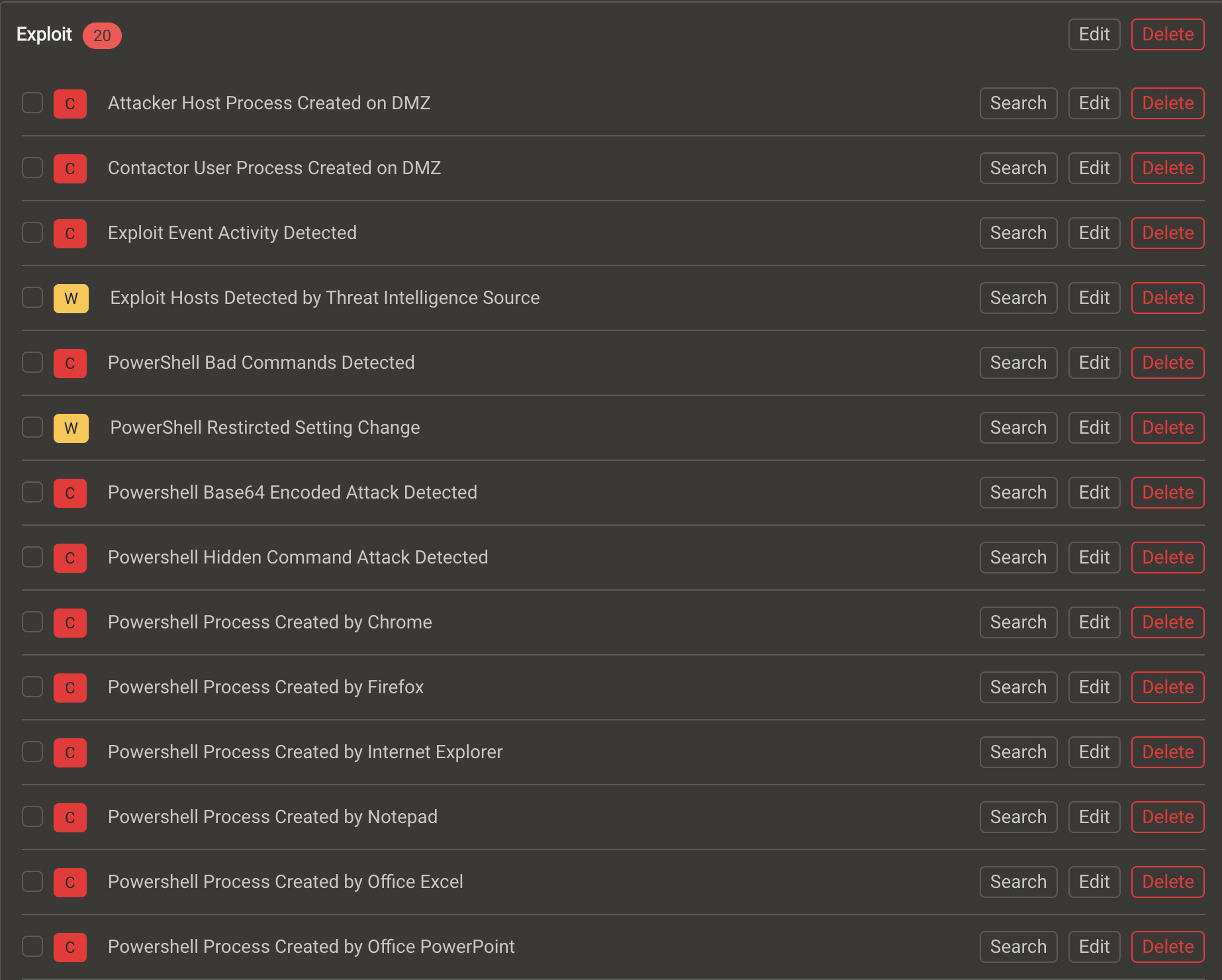Edit the Attacker Host Process rule

(x=1094, y=103)
